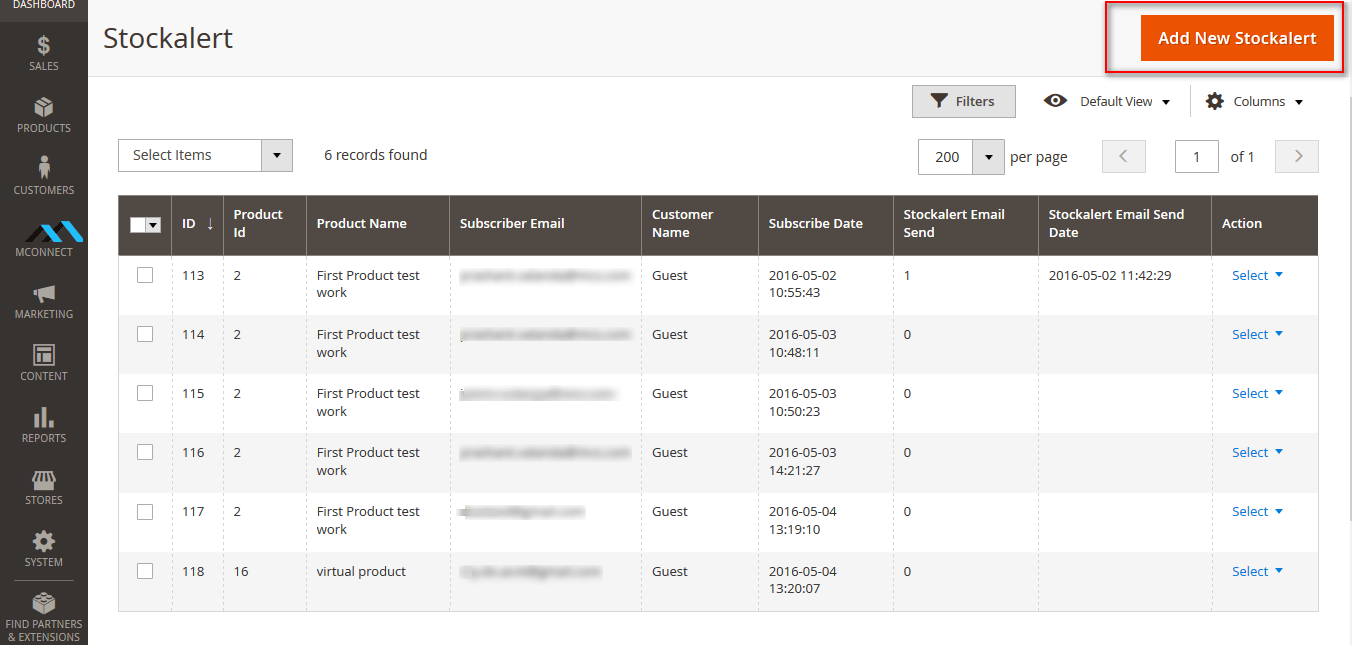This screenshot has height=645, width=1352.
Task: Click the Add New Stockalert button
Action: pos(1236,38)
